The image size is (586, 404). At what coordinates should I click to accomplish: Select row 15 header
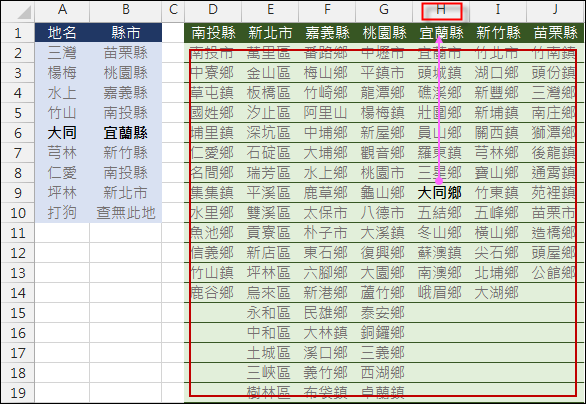(x=18, y=312)
